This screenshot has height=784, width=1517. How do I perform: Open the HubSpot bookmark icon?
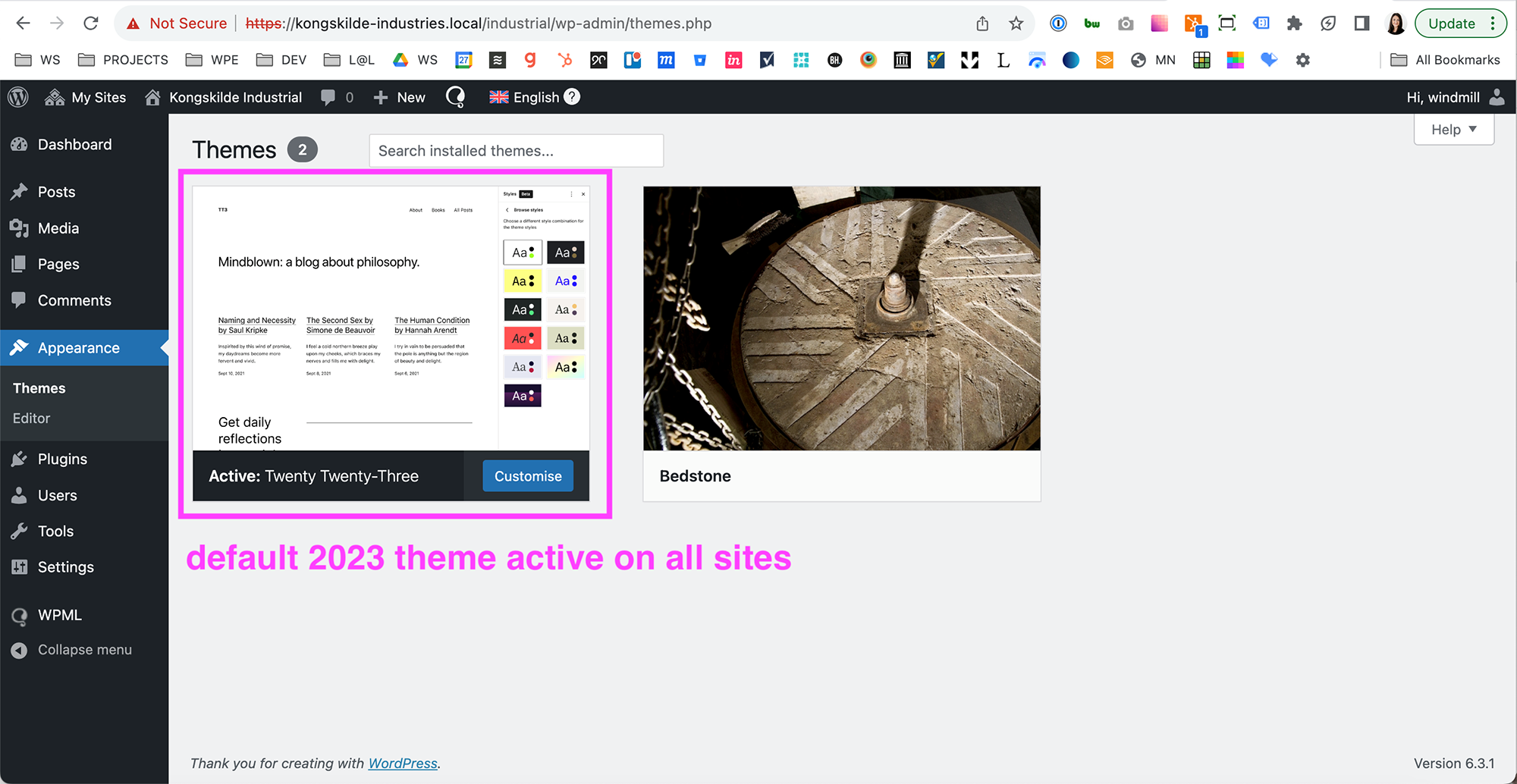565,60
